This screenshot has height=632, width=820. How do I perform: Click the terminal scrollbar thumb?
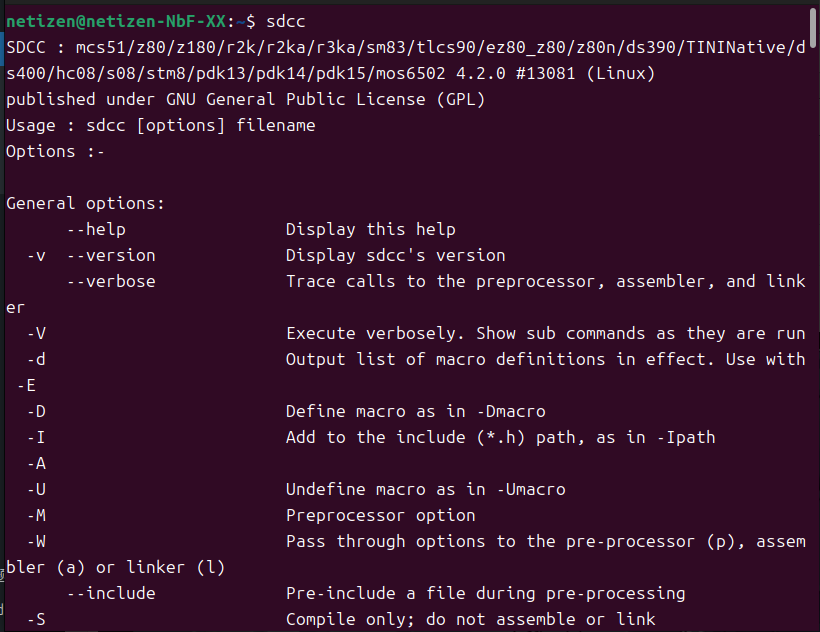coord(813,29)
